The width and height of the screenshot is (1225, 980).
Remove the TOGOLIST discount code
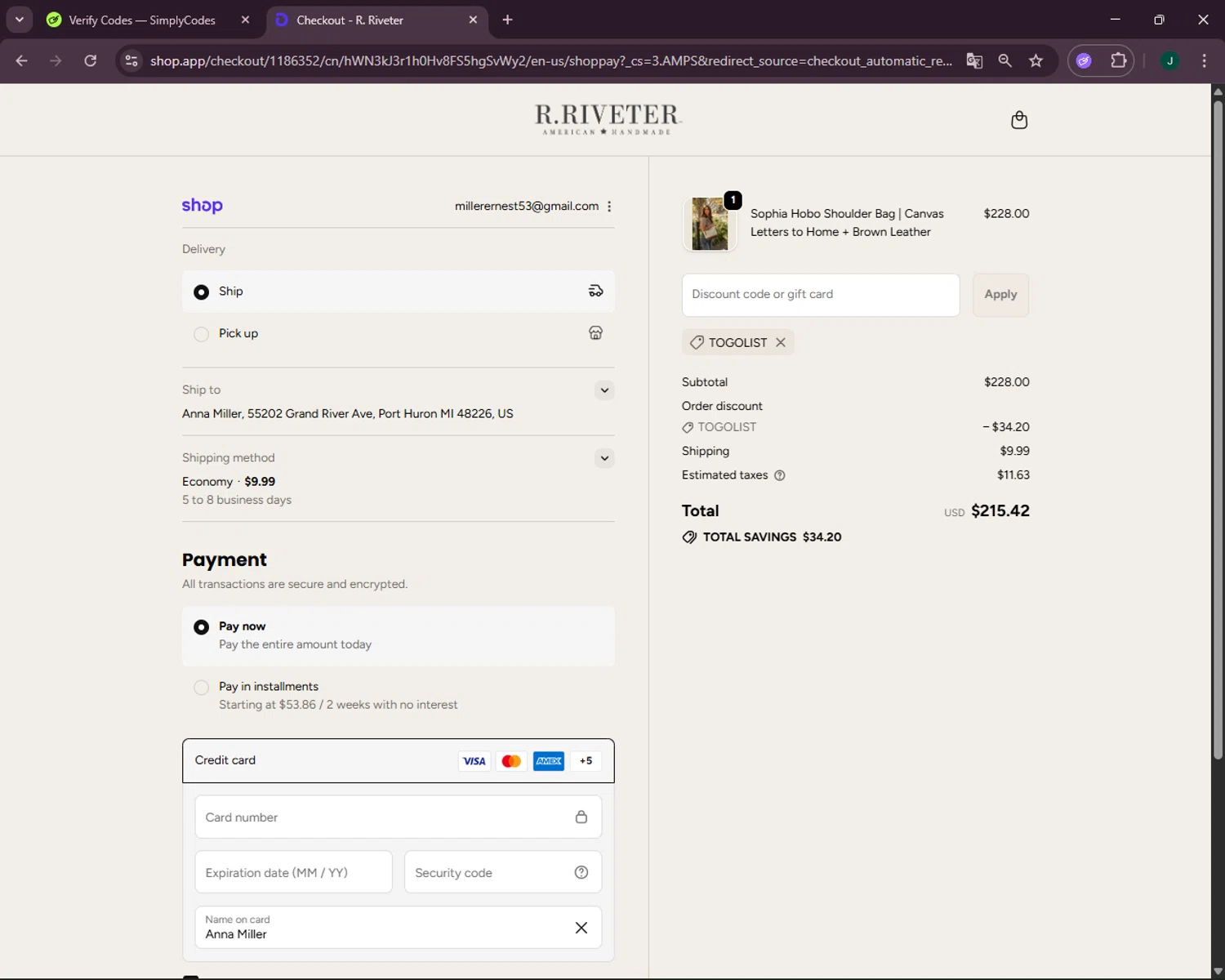point(781,342)
